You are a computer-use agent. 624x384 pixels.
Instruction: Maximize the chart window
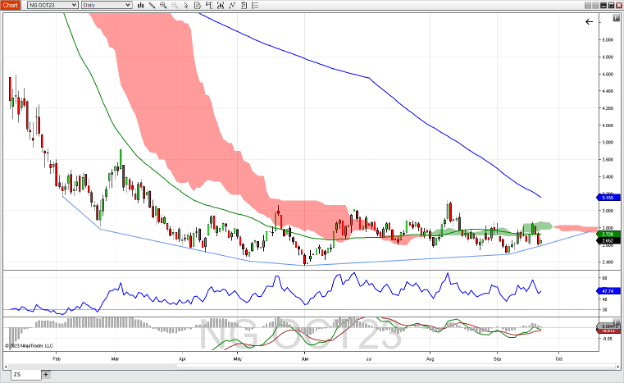pyautogui.click(x=611, y=5)
